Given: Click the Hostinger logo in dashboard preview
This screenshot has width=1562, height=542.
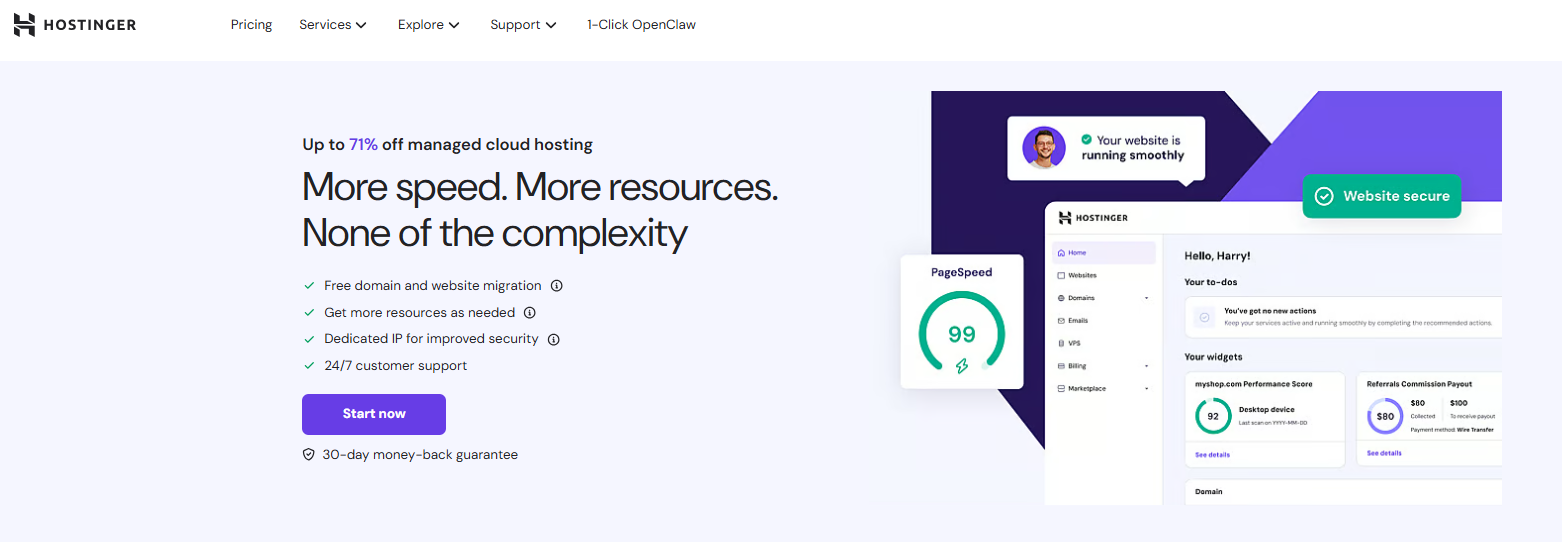Looking at the screenshot, I should click(x=1093, y=217).
